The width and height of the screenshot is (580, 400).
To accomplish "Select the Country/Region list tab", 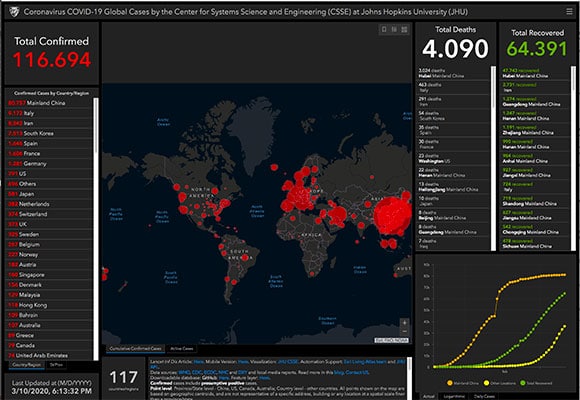I will 26,365.
